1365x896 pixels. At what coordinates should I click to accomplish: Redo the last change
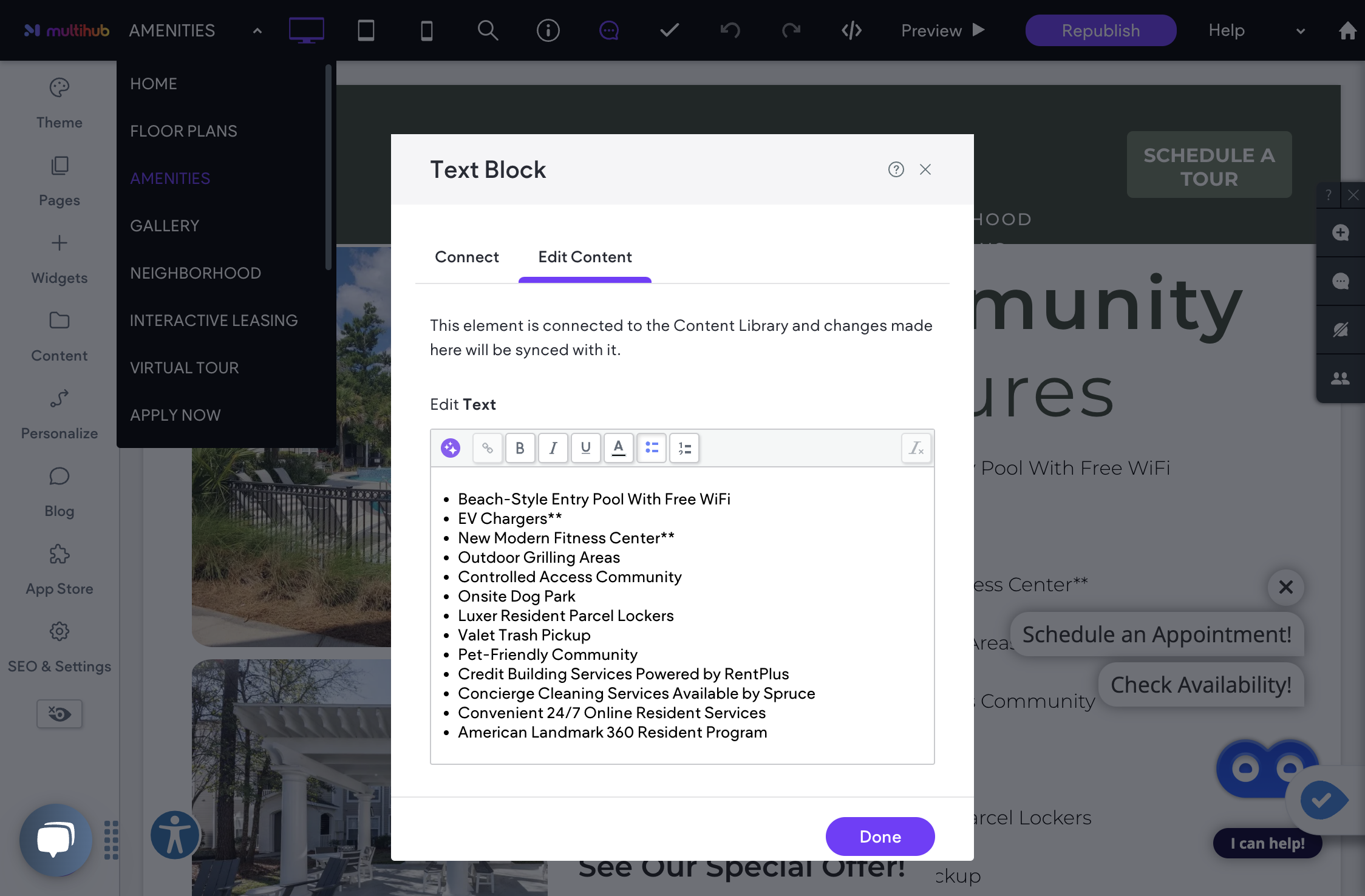pyautogui.click(x=791, y=30)
